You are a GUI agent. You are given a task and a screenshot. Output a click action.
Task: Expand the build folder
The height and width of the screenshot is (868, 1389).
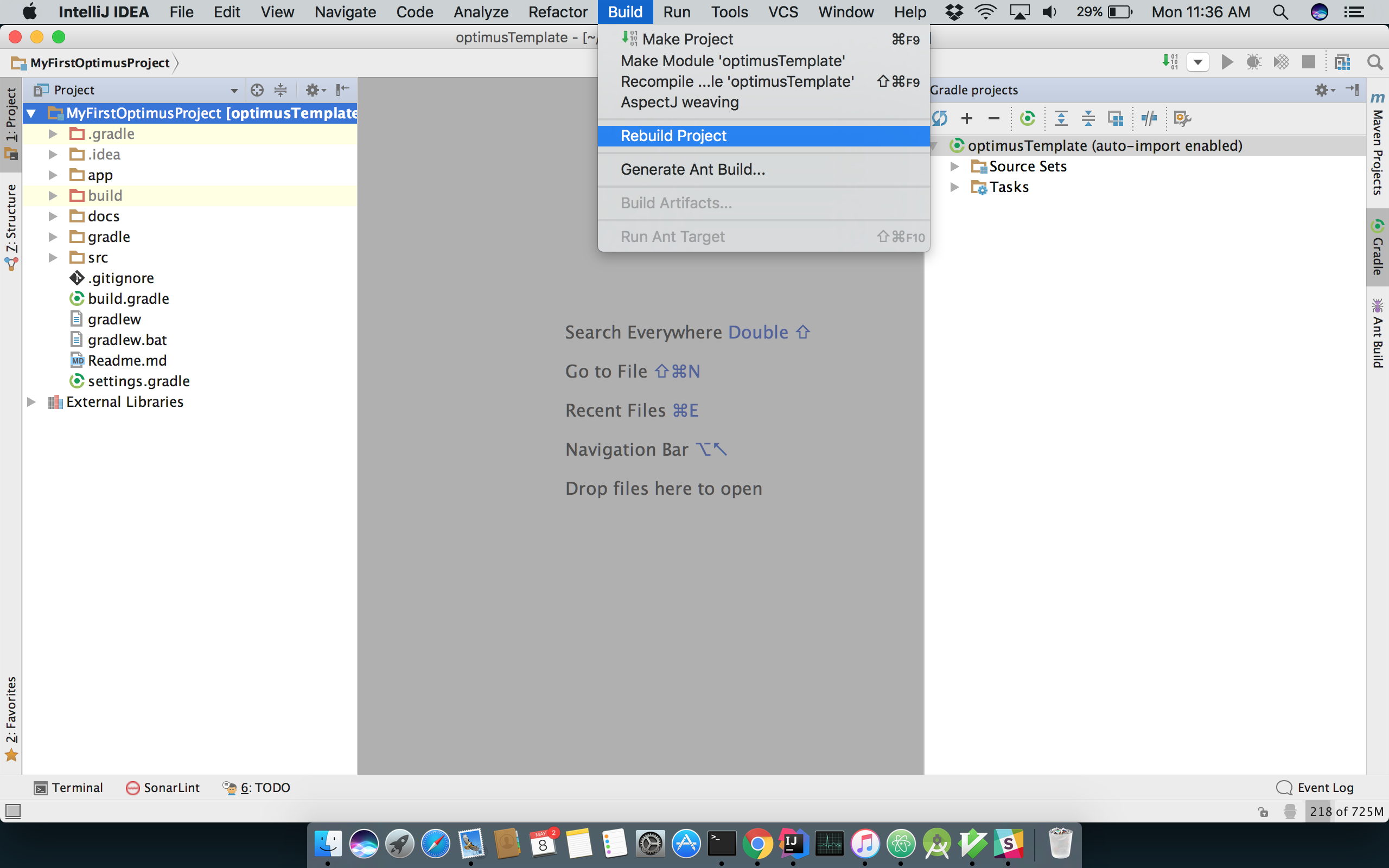coord(53,196)
